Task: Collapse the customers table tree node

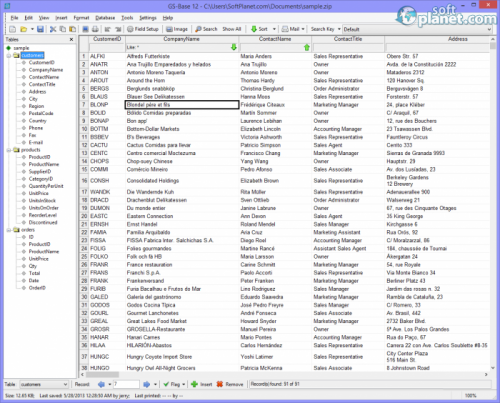Action: point(9,55)
